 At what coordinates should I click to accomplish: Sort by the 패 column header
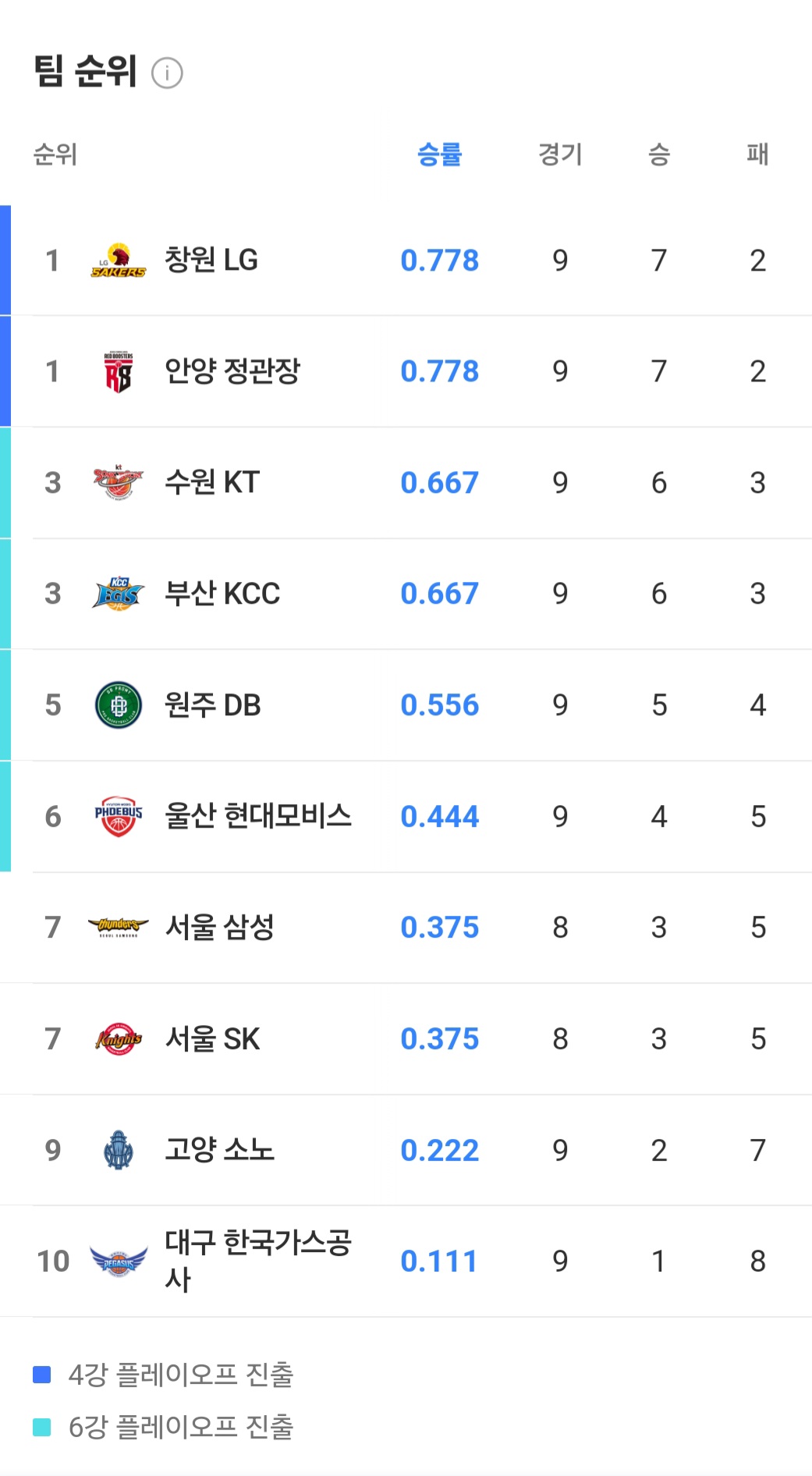[757, 154]
